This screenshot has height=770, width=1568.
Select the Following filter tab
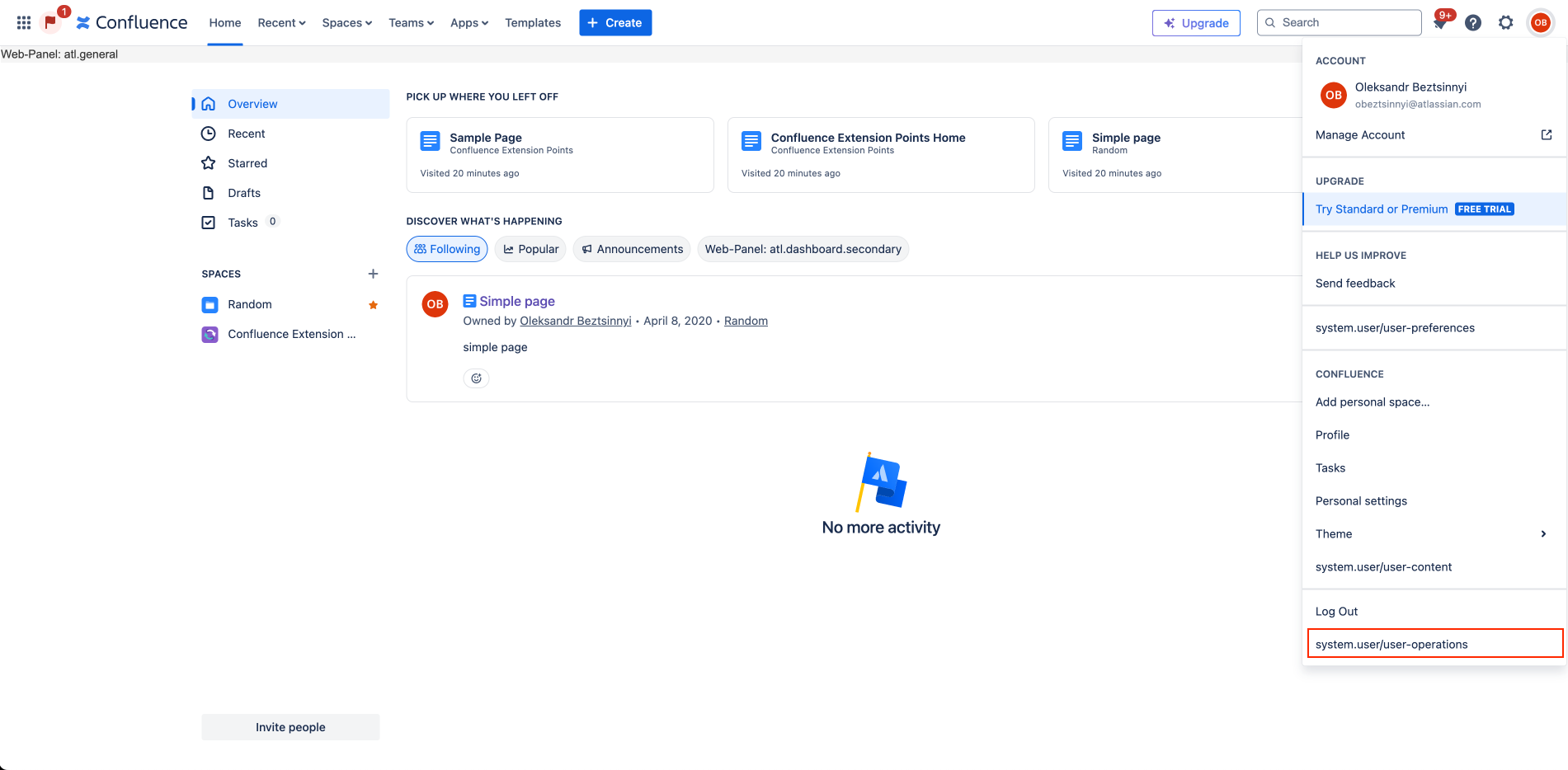click(x=447, y=249)
